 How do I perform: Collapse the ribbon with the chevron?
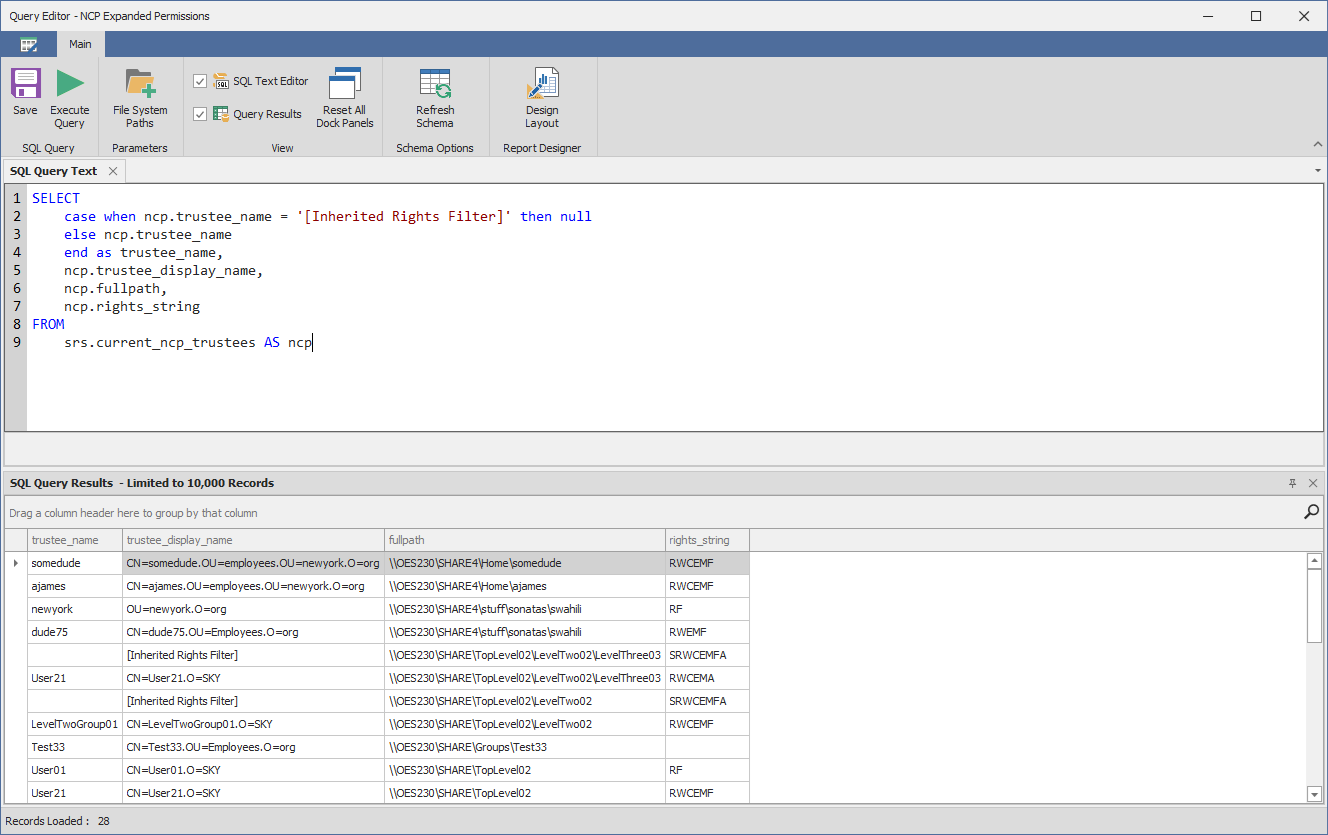(1317, 143)
